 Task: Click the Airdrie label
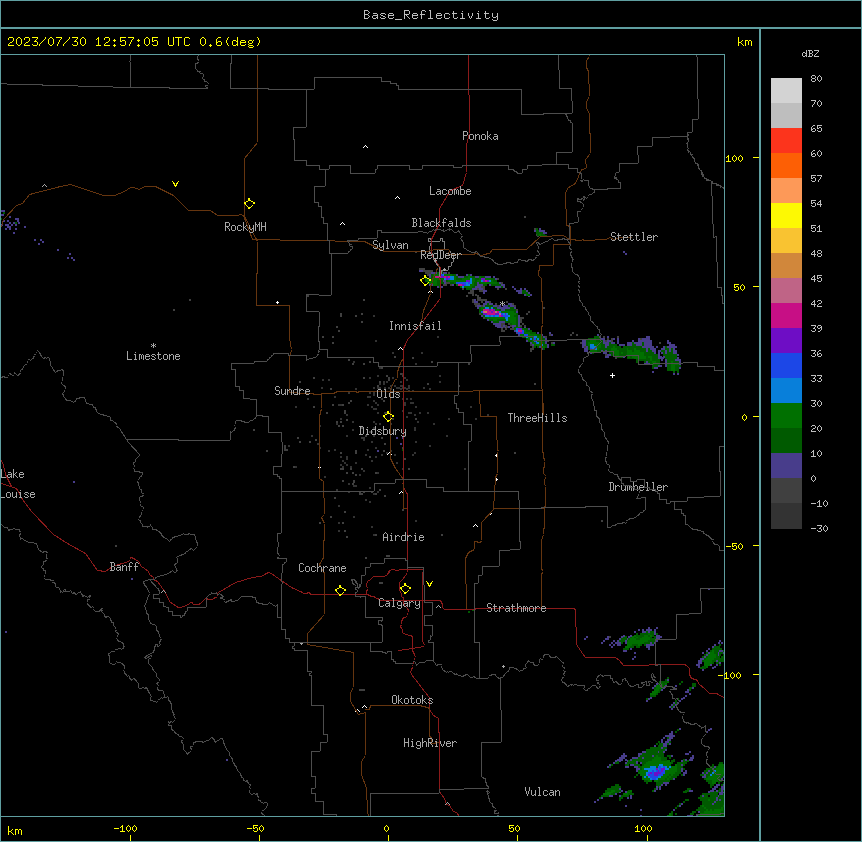pos(403,537)
